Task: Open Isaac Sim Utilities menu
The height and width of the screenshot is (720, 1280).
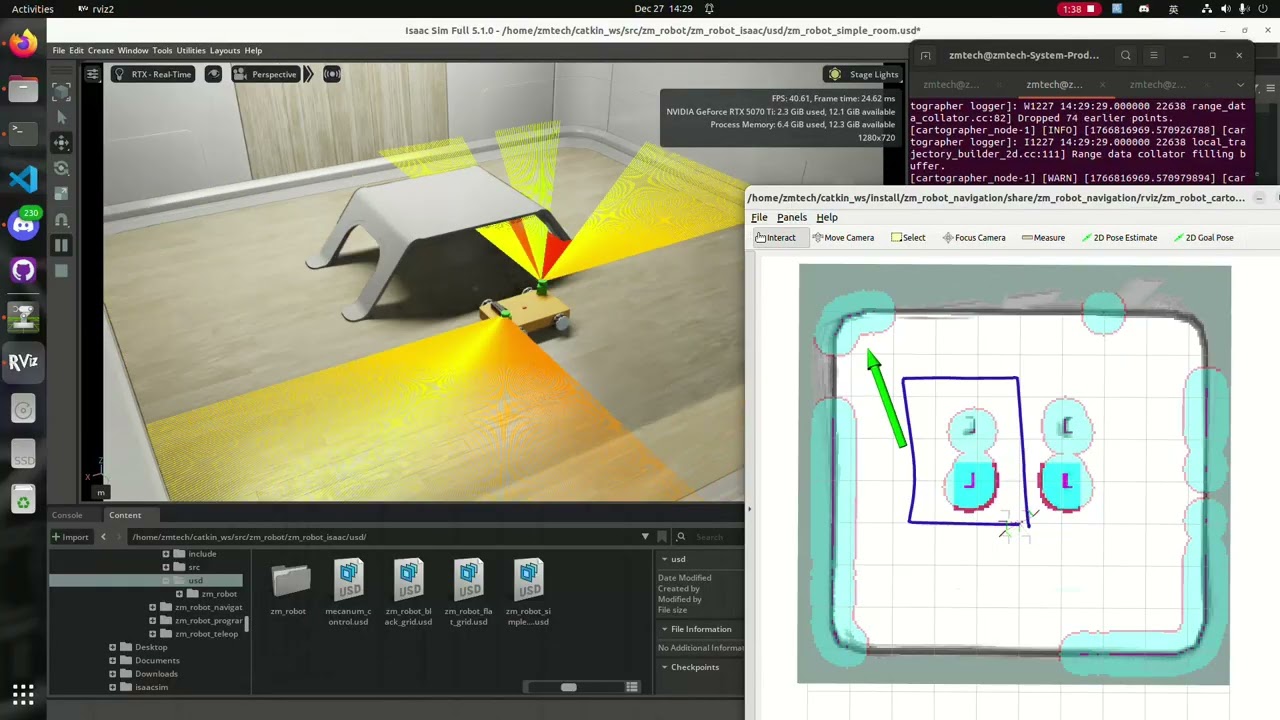Action: coord(190,50)
